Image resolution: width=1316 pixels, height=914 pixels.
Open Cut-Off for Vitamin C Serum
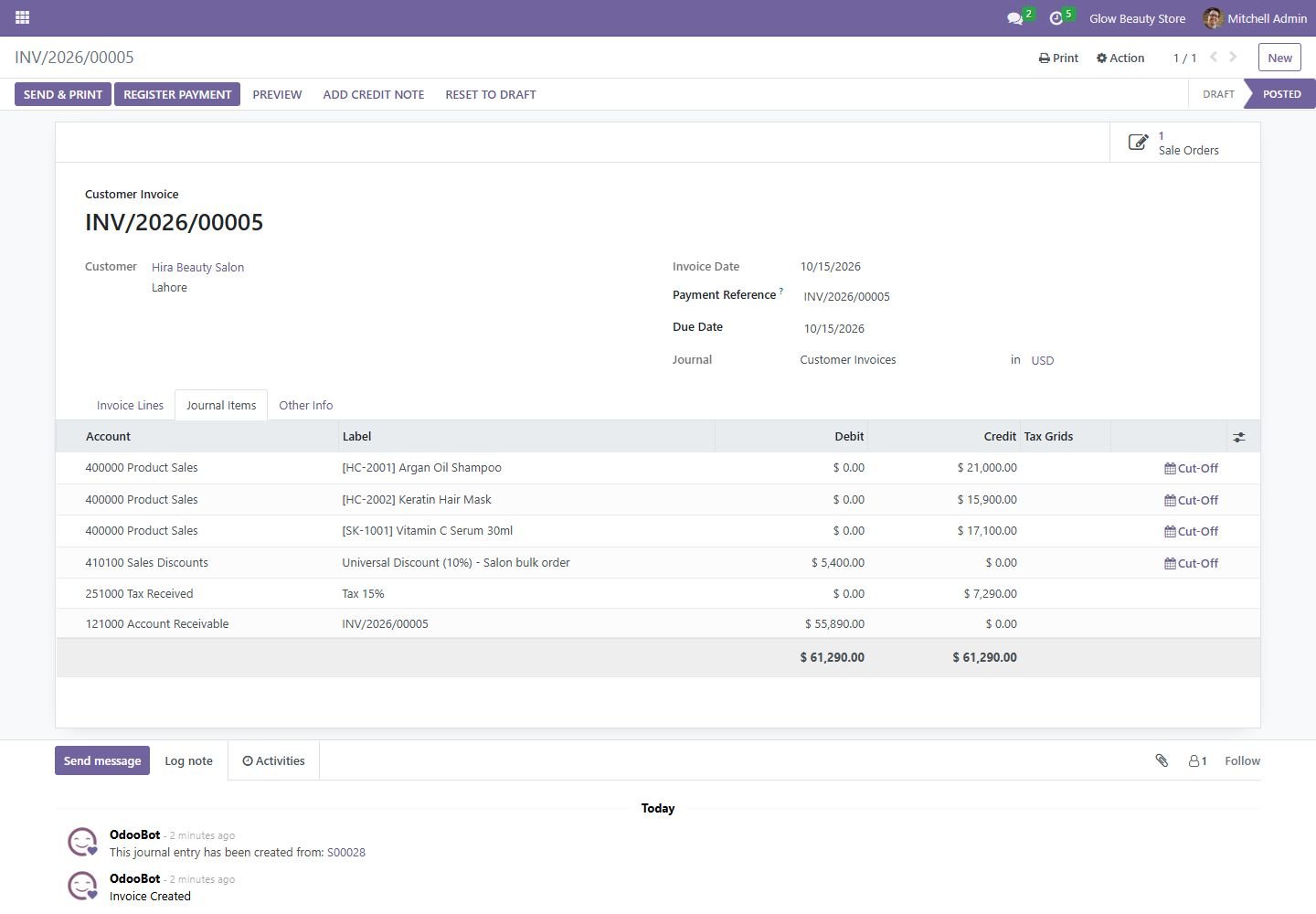click(x=1191, y=531)
